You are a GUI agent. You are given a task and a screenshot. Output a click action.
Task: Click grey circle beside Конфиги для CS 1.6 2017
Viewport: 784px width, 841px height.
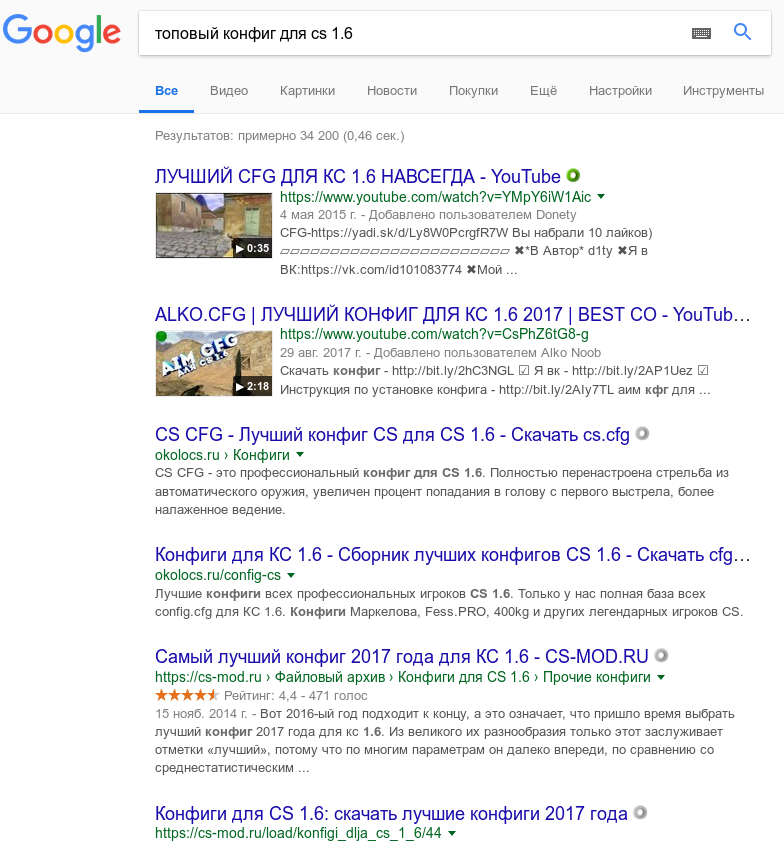click(640, 813)
